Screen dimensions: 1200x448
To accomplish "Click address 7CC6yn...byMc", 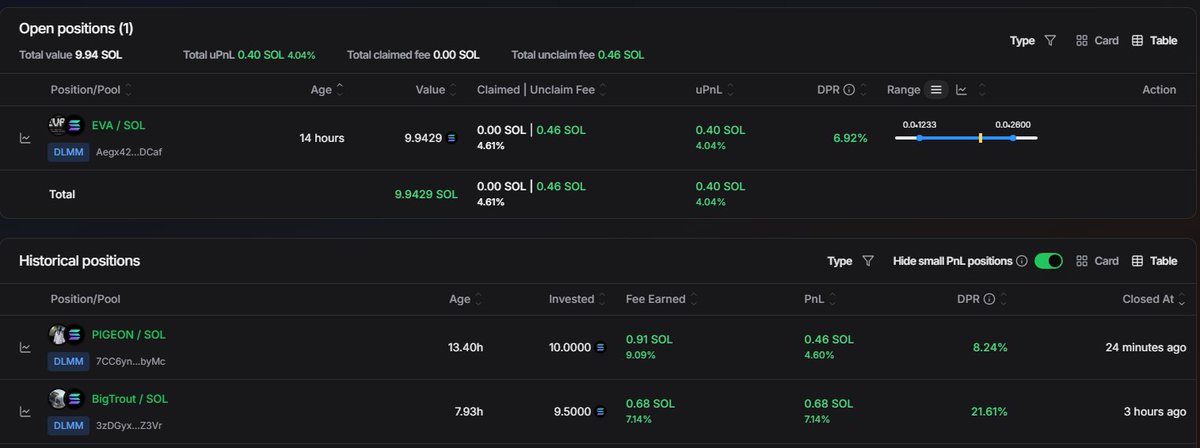I will [130, 361].
